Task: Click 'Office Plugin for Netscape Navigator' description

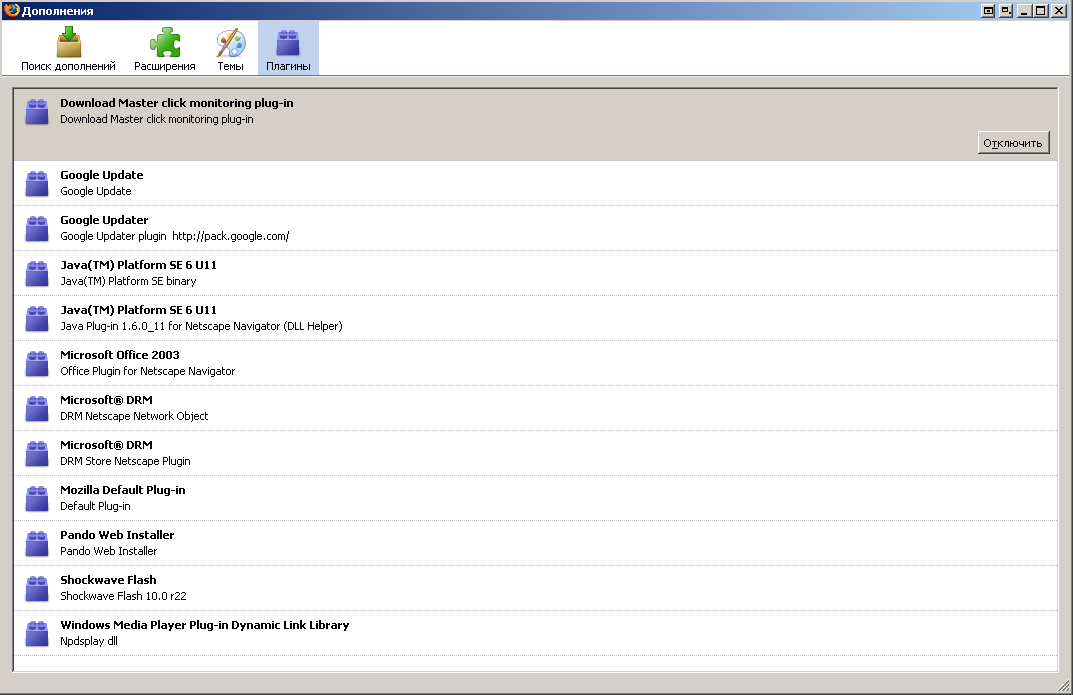Action: (x=147, y=371)
